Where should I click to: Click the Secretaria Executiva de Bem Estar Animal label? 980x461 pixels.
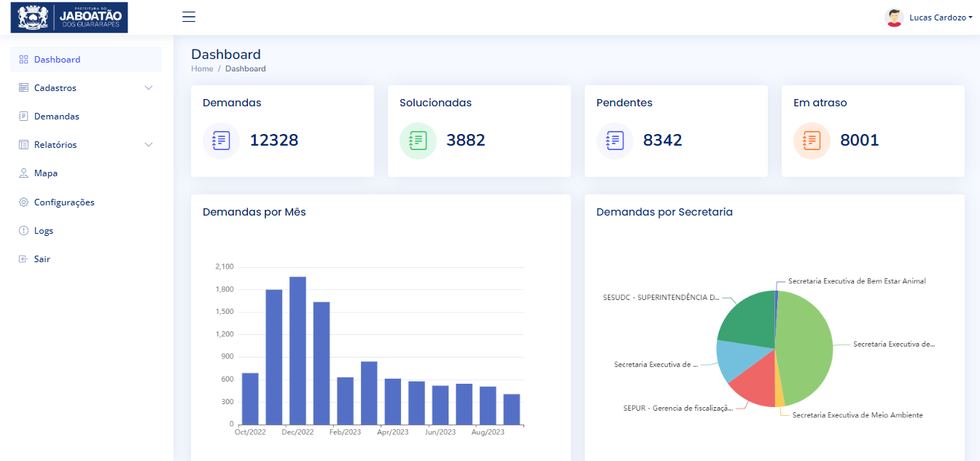[857, 281]
